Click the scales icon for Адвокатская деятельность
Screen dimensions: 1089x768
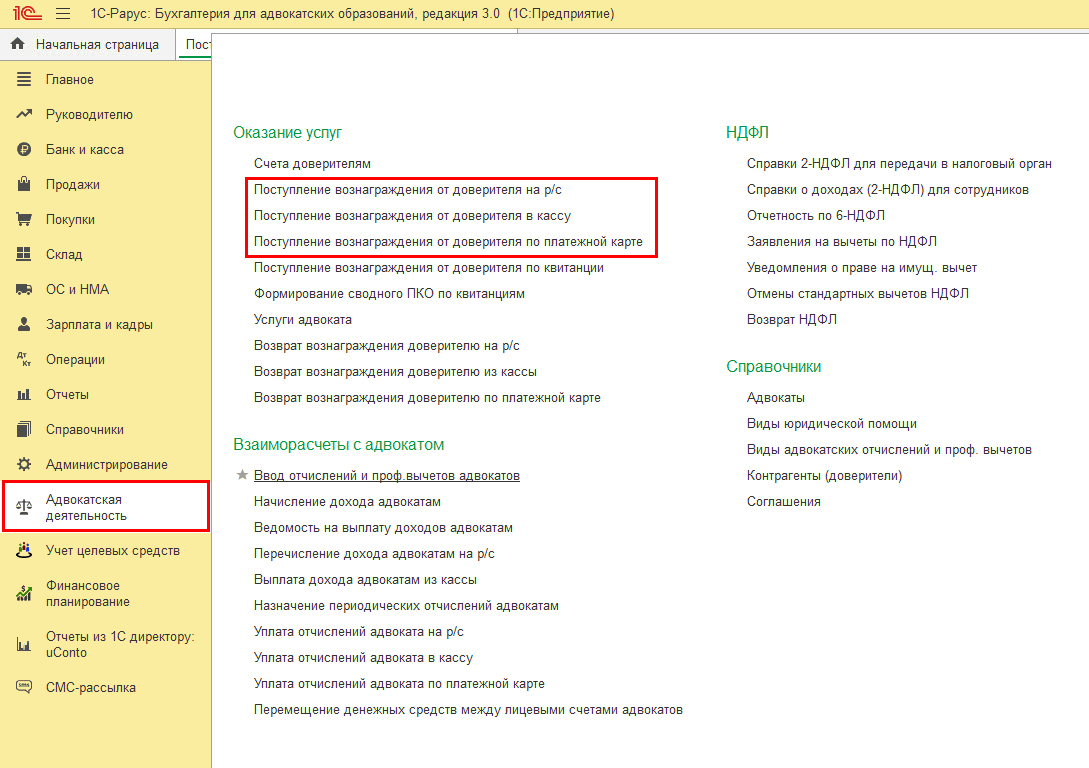[25, 507]
